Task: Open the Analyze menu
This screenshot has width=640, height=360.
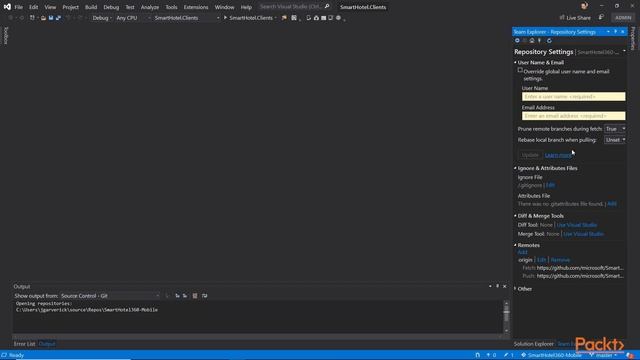Action: pyautogui.click(x=150, y=7)
